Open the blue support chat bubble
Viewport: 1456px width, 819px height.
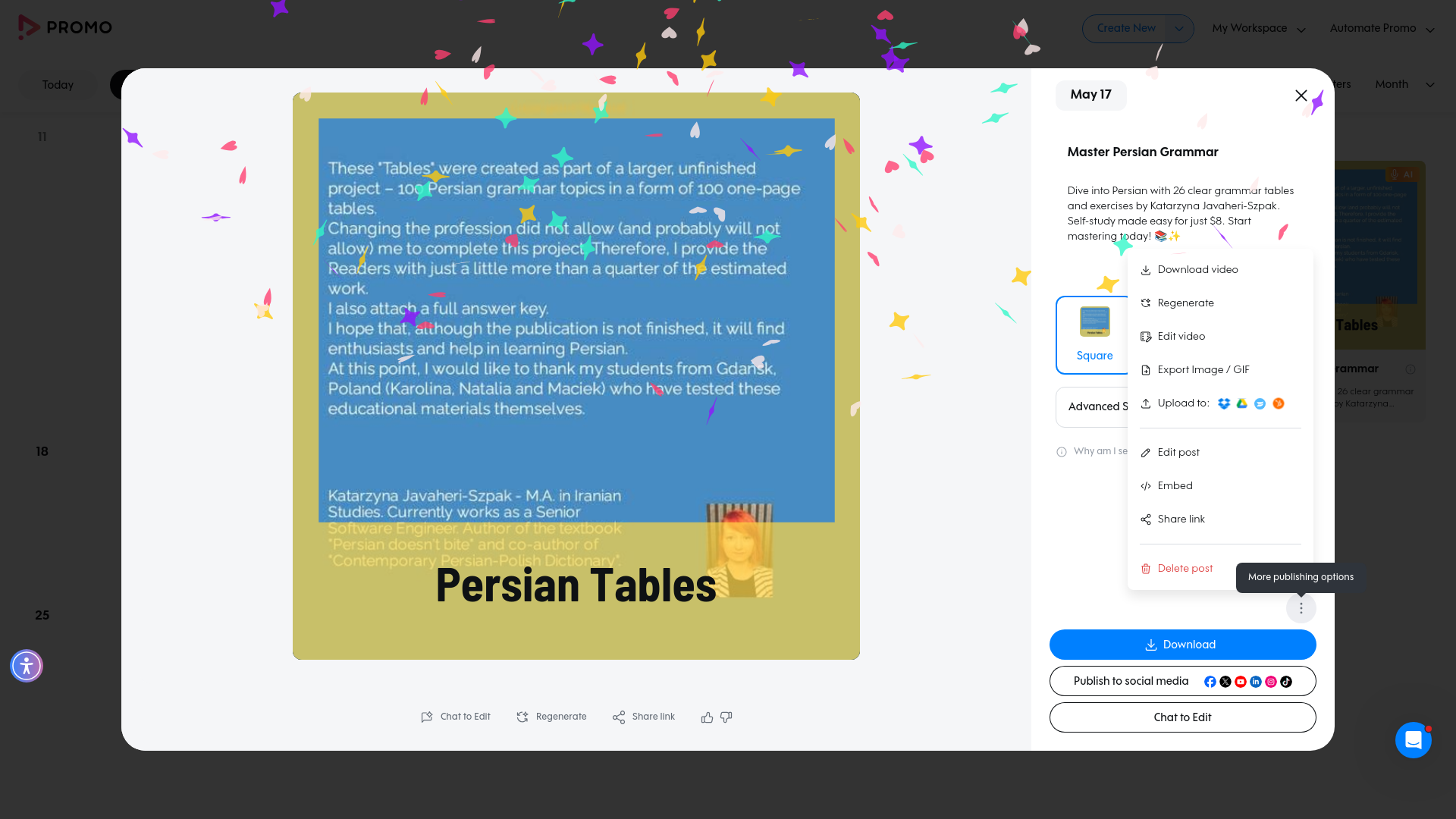[x=1414, y=740]
